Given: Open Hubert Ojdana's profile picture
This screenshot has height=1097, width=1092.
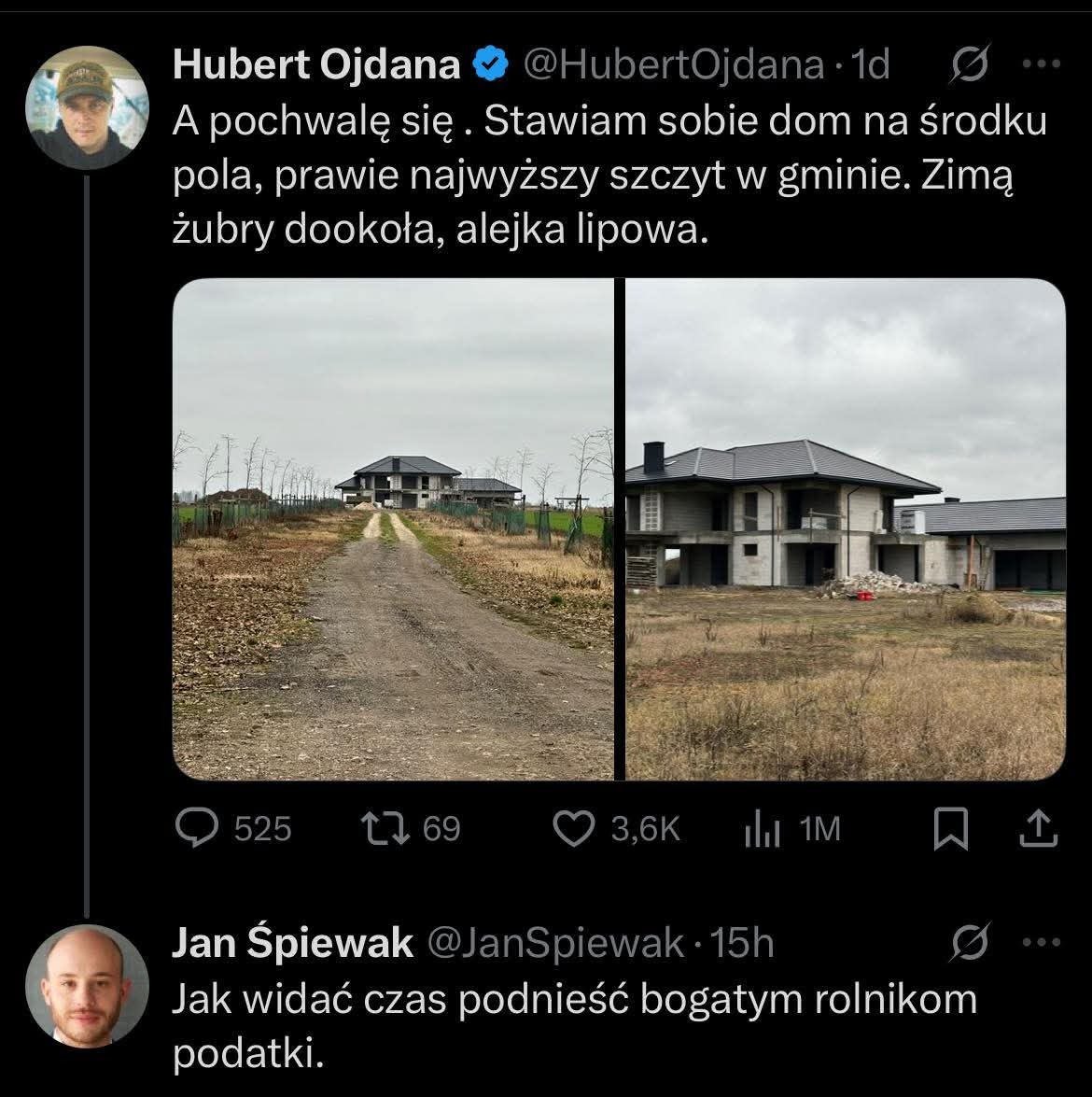Looking at the screenshot, I should coord(87,107).
